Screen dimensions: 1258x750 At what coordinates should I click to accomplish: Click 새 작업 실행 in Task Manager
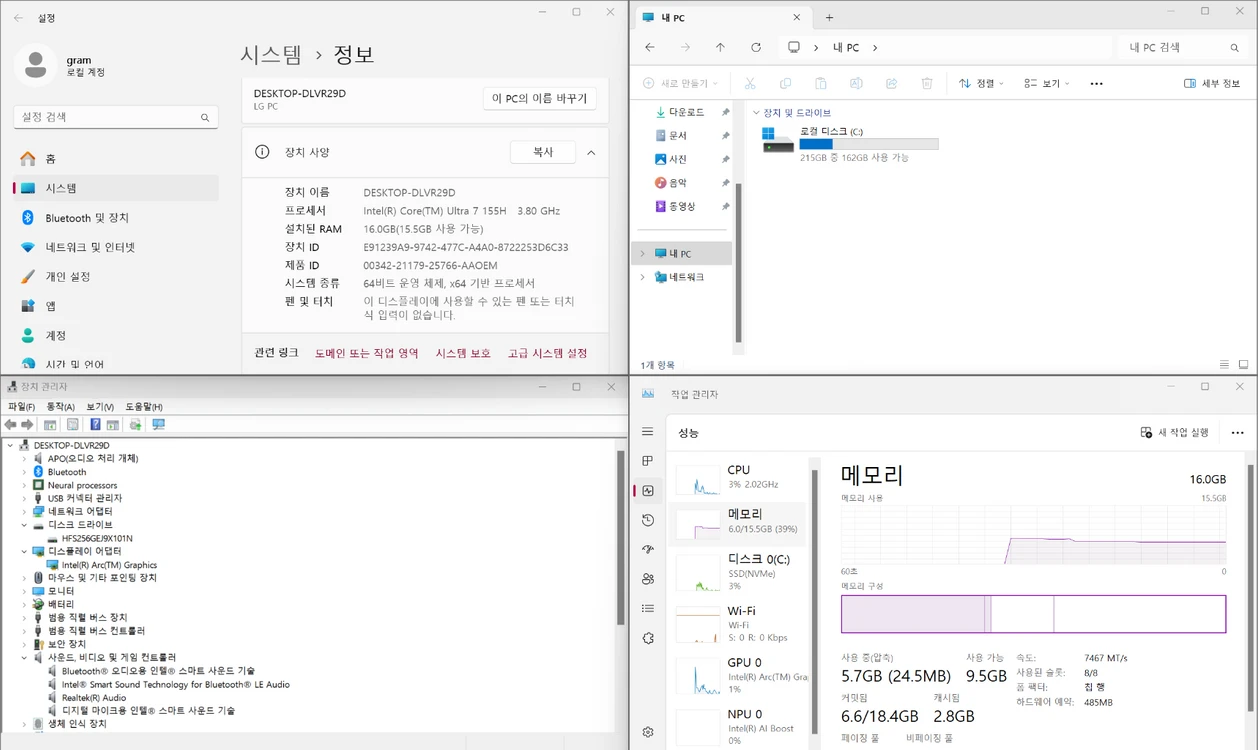coord(1175,433)
